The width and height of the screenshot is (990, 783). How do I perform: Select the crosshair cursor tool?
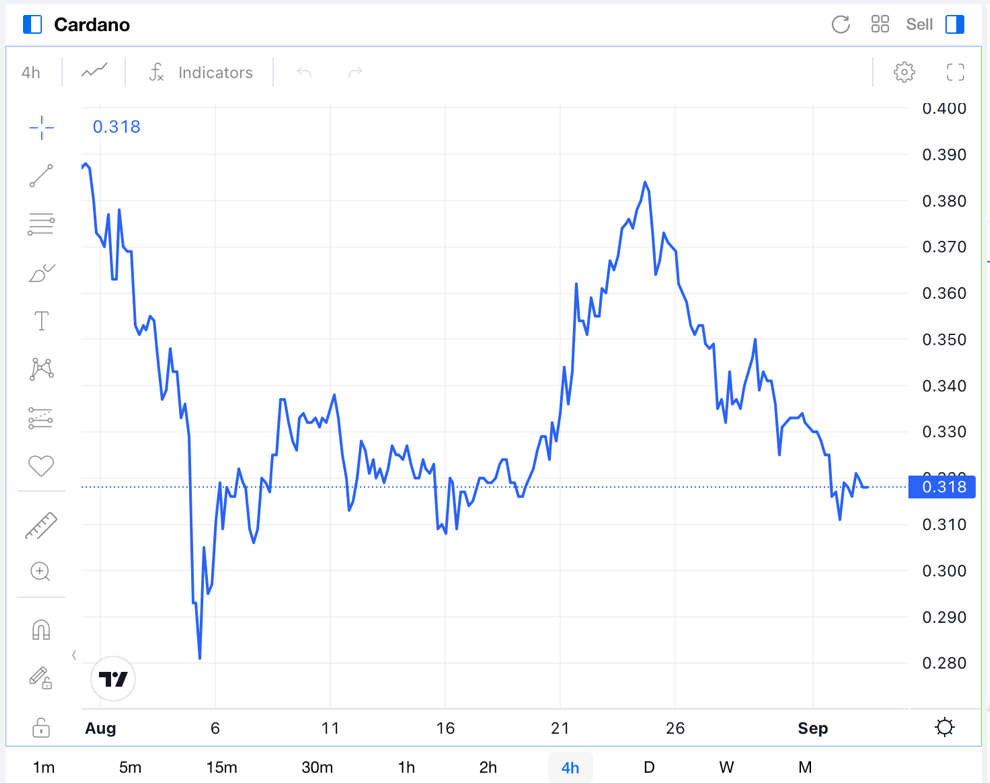pos(41,127)
